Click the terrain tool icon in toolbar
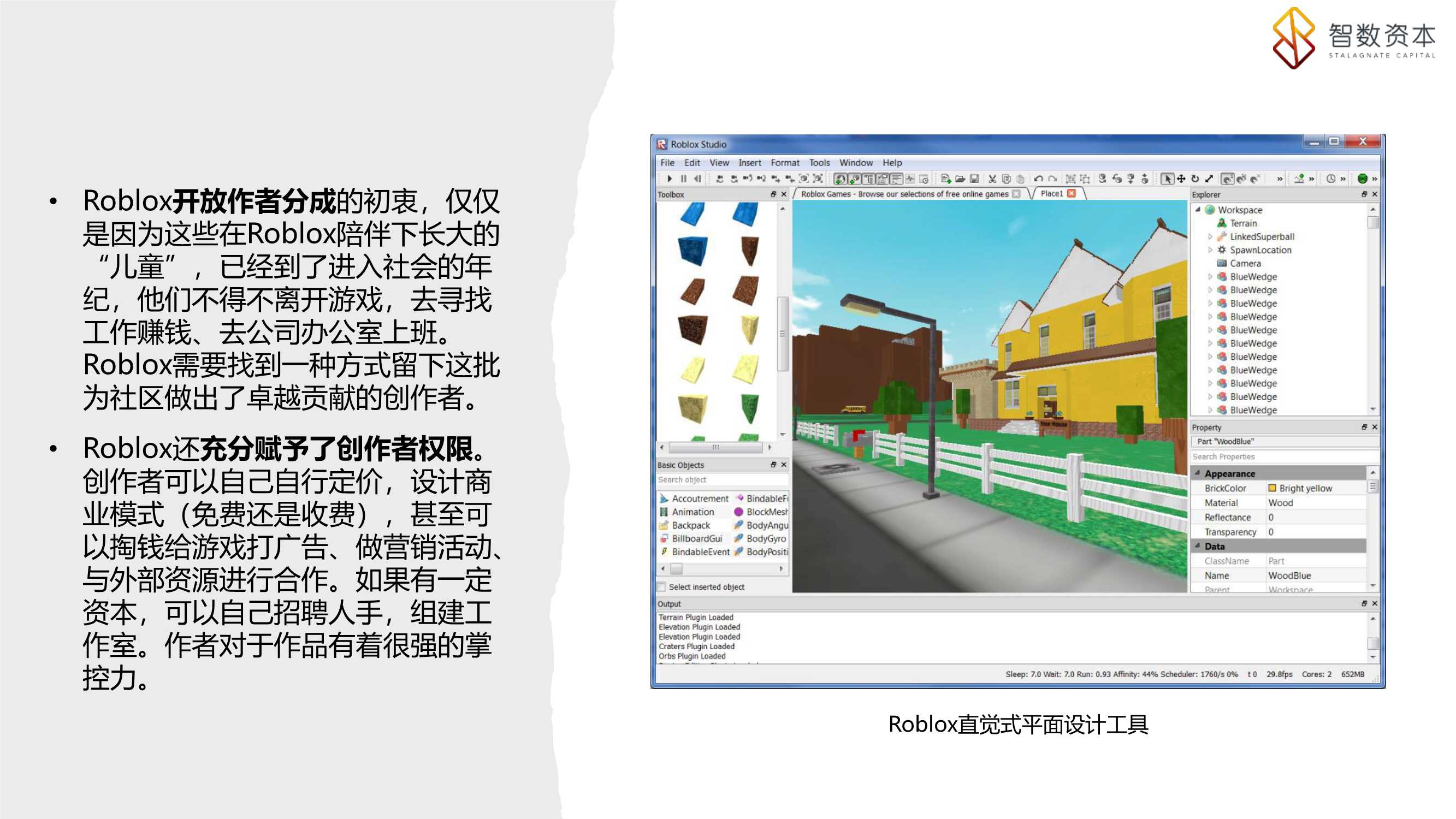Image resolution: width=1456 pixels, height=819 pixels. click(1299, 179)
